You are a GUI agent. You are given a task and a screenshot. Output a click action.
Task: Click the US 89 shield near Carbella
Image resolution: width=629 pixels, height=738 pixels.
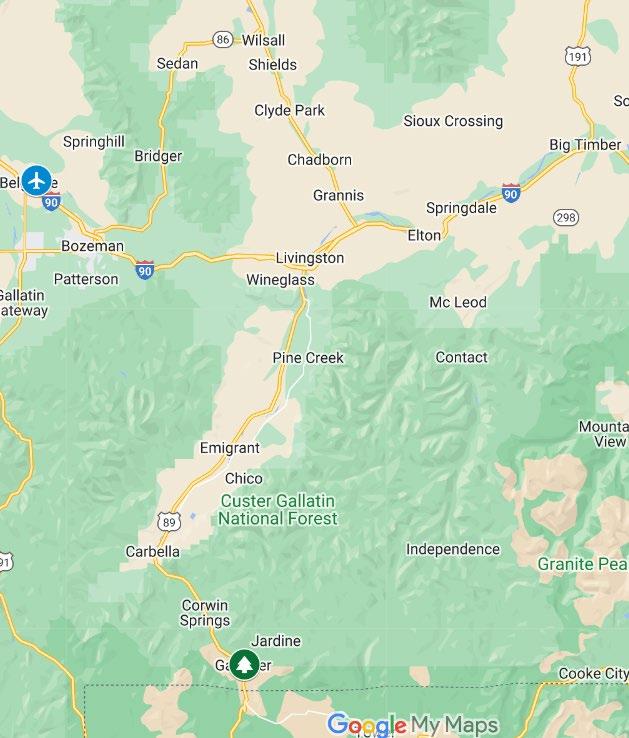(x=169, y=521)
